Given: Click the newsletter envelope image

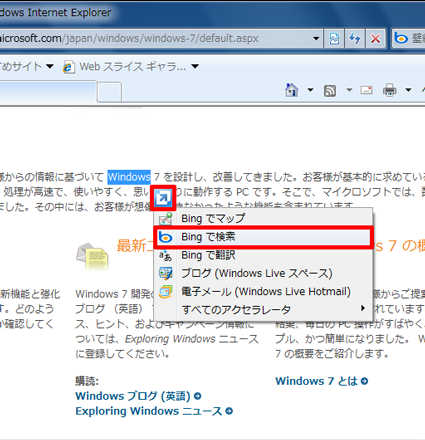Looking at the screenshot, I should pos(92,256).
